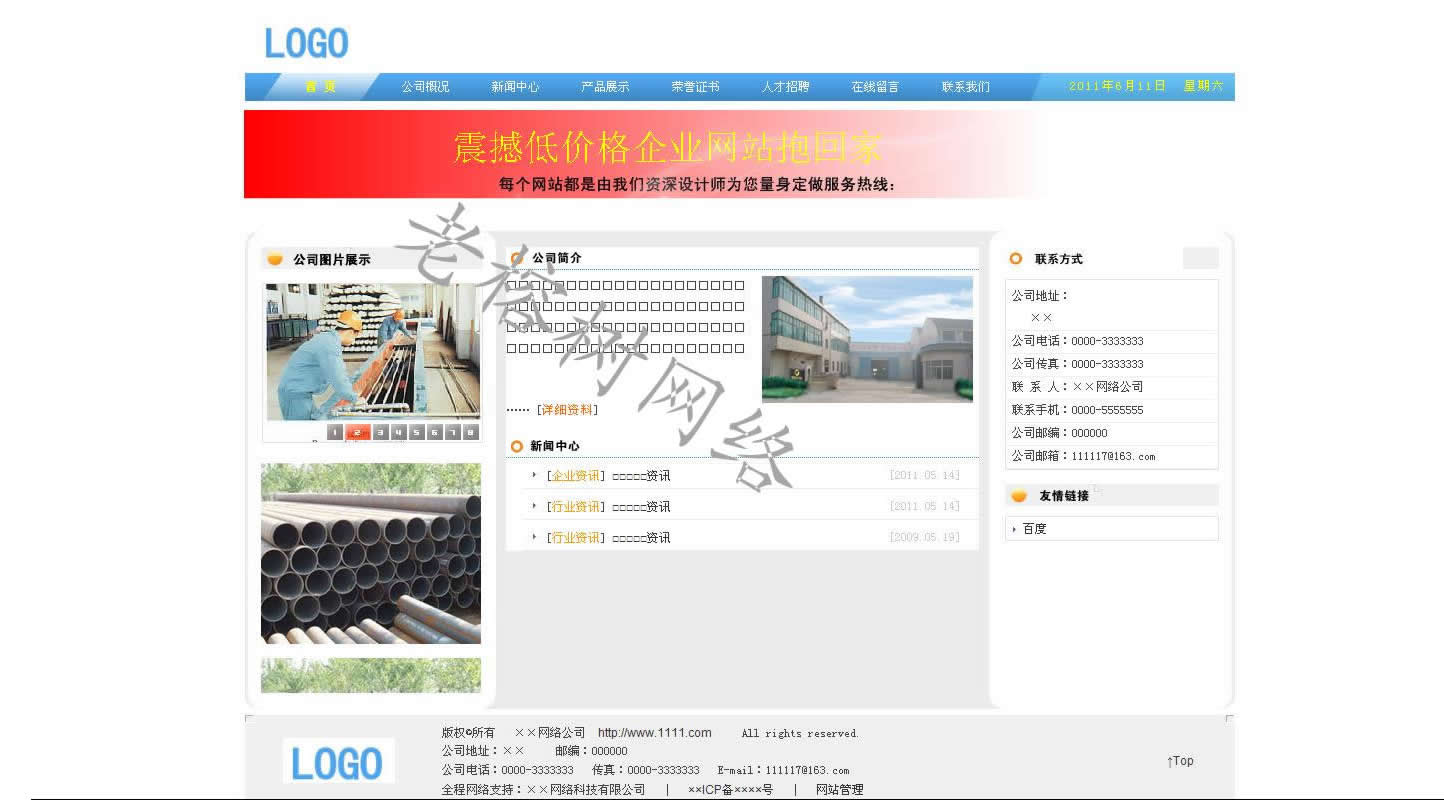Click the circle icon beside 联系方式

1016,258
